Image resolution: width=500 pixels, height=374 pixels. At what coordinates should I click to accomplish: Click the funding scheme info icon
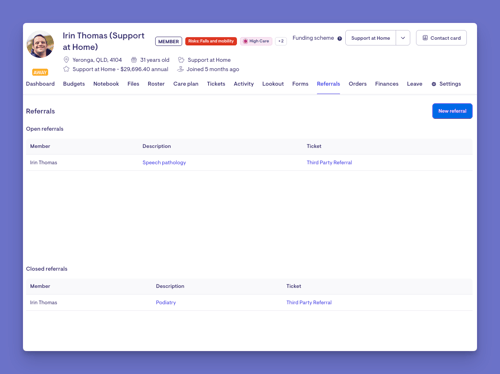click(x=339, y=38)
